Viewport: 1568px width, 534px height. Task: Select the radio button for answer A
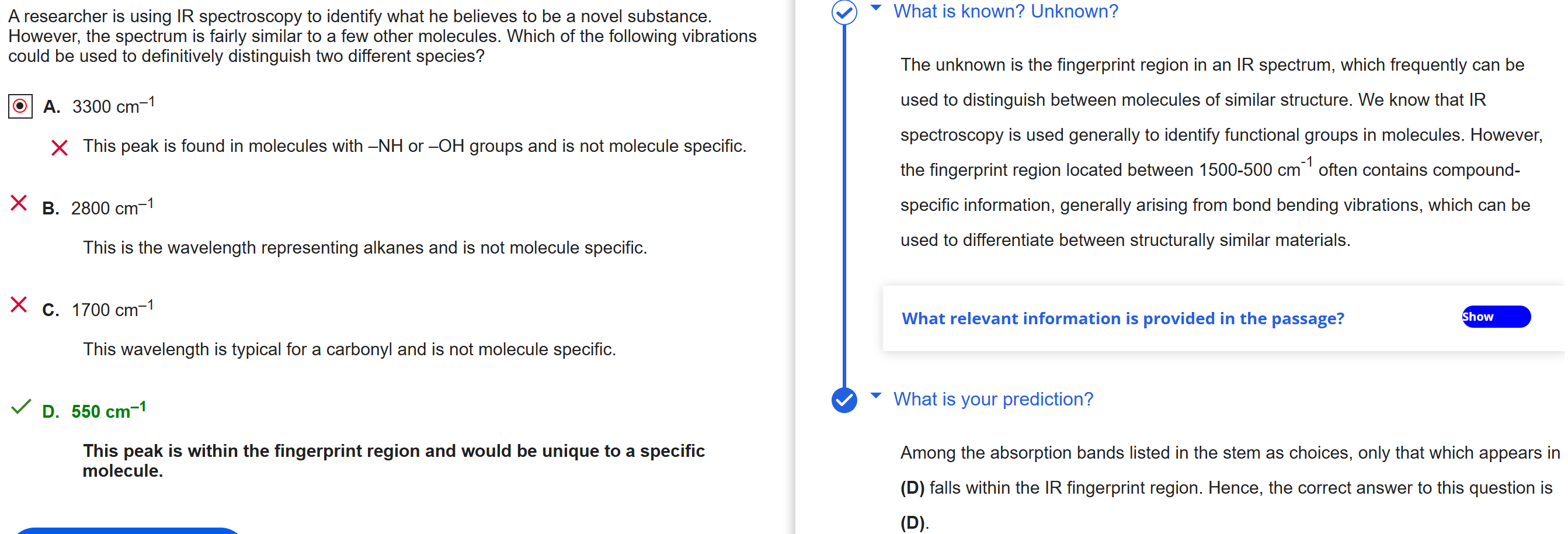[20, 106]
